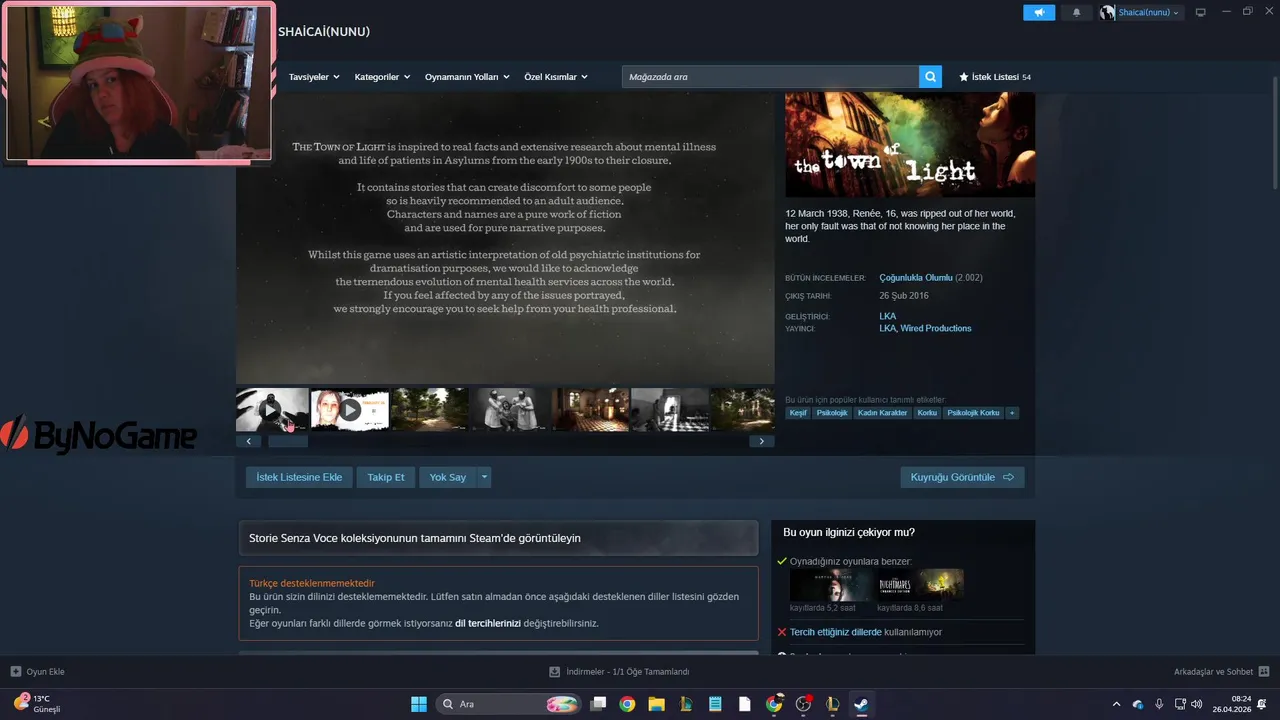
Task: Open the weather widget 13°C Güneşli
Action: point(38,704)
